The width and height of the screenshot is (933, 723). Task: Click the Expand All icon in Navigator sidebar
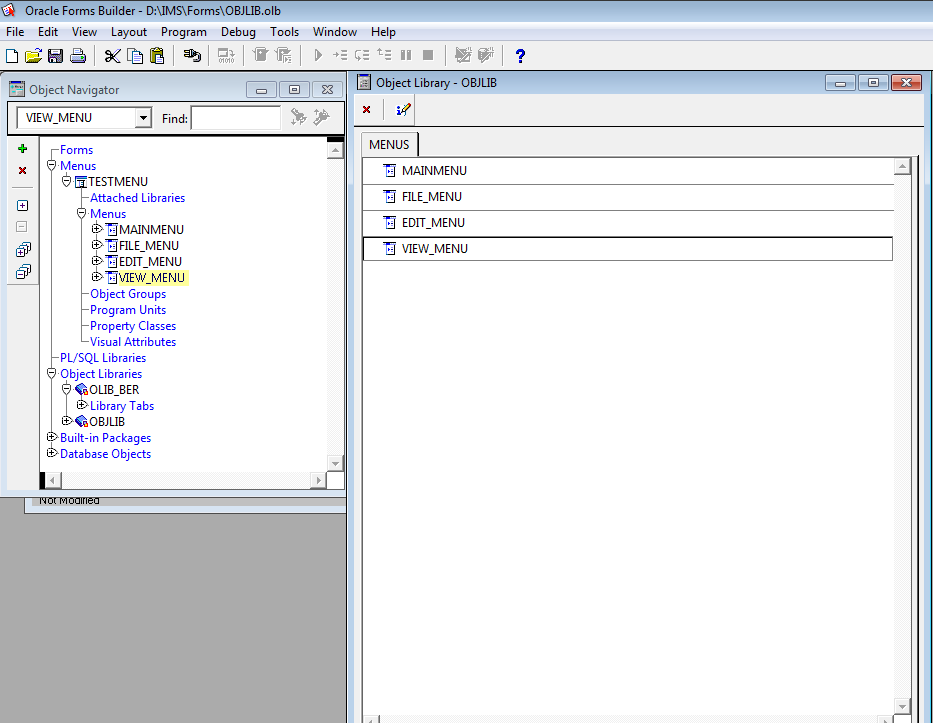pyautogui.click(x=23, y=249)
